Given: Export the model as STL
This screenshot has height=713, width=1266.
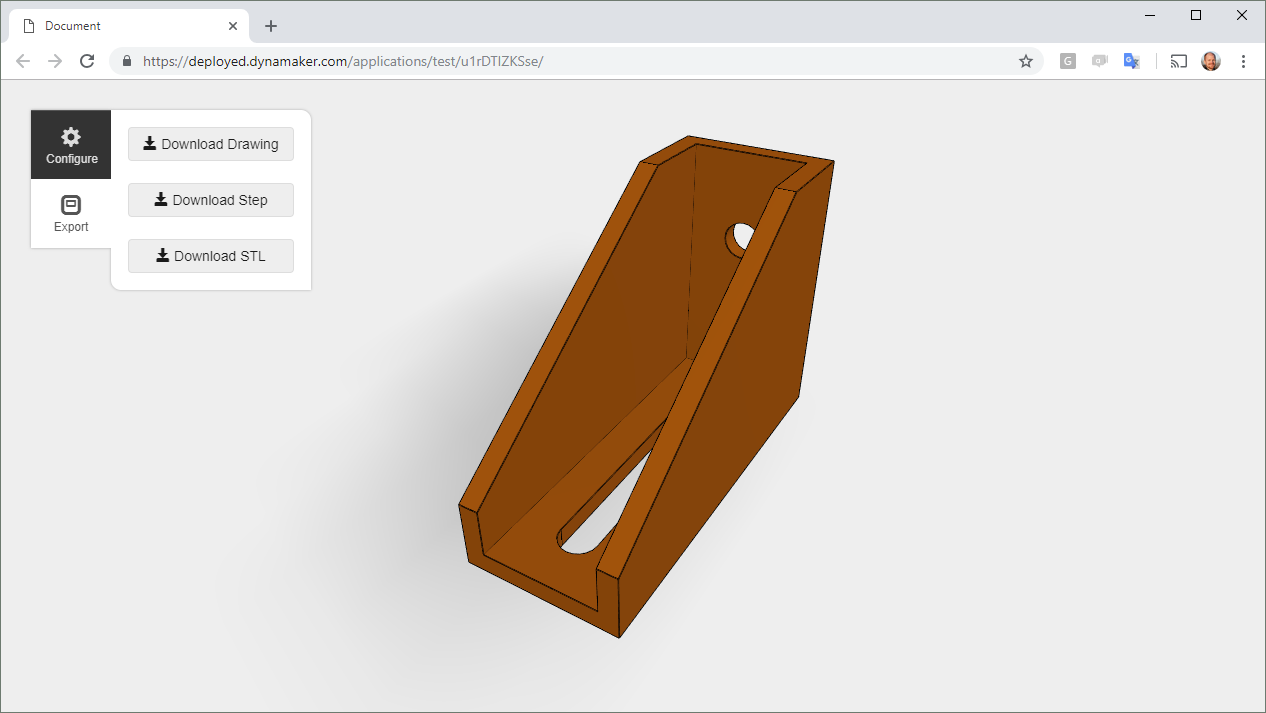Looking at the screenshot, I should (210, 256).
